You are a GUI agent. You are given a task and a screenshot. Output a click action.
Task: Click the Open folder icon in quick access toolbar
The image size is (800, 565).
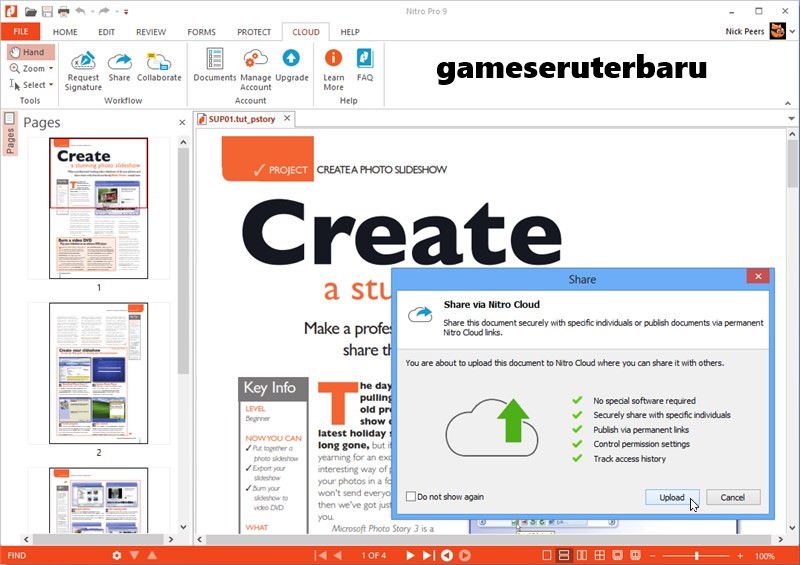[x=31, y=11]
